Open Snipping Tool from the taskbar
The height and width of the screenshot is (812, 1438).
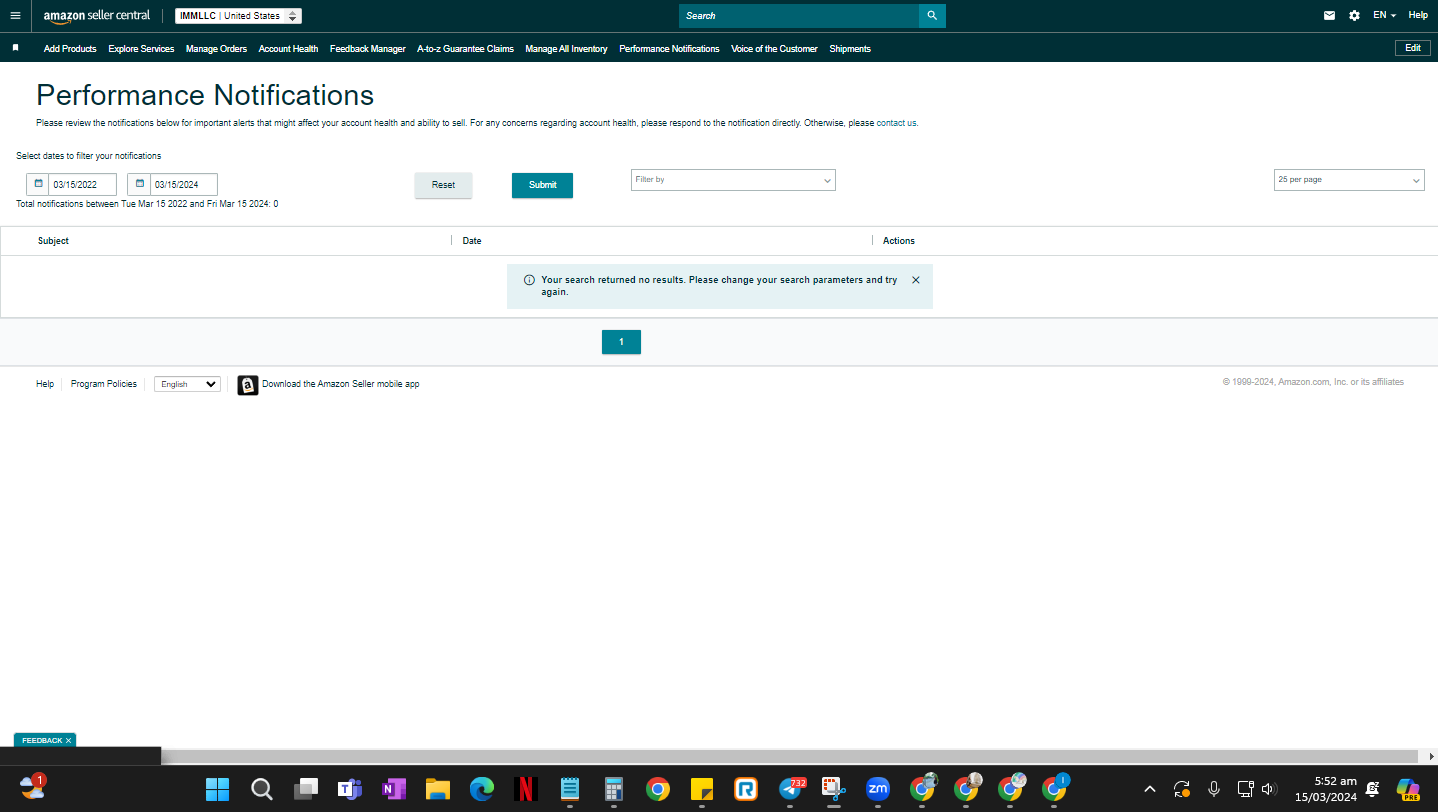[833, 789]
